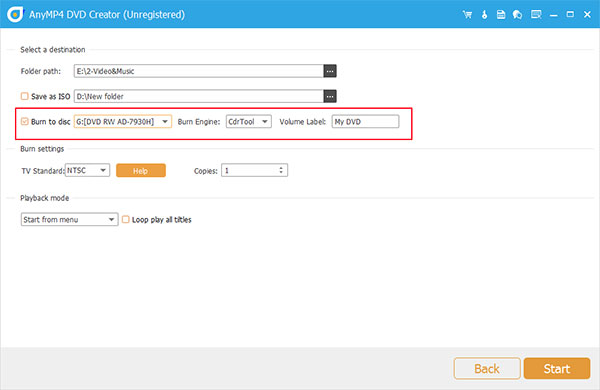Open the Start from menu playback dropdown

70,219
